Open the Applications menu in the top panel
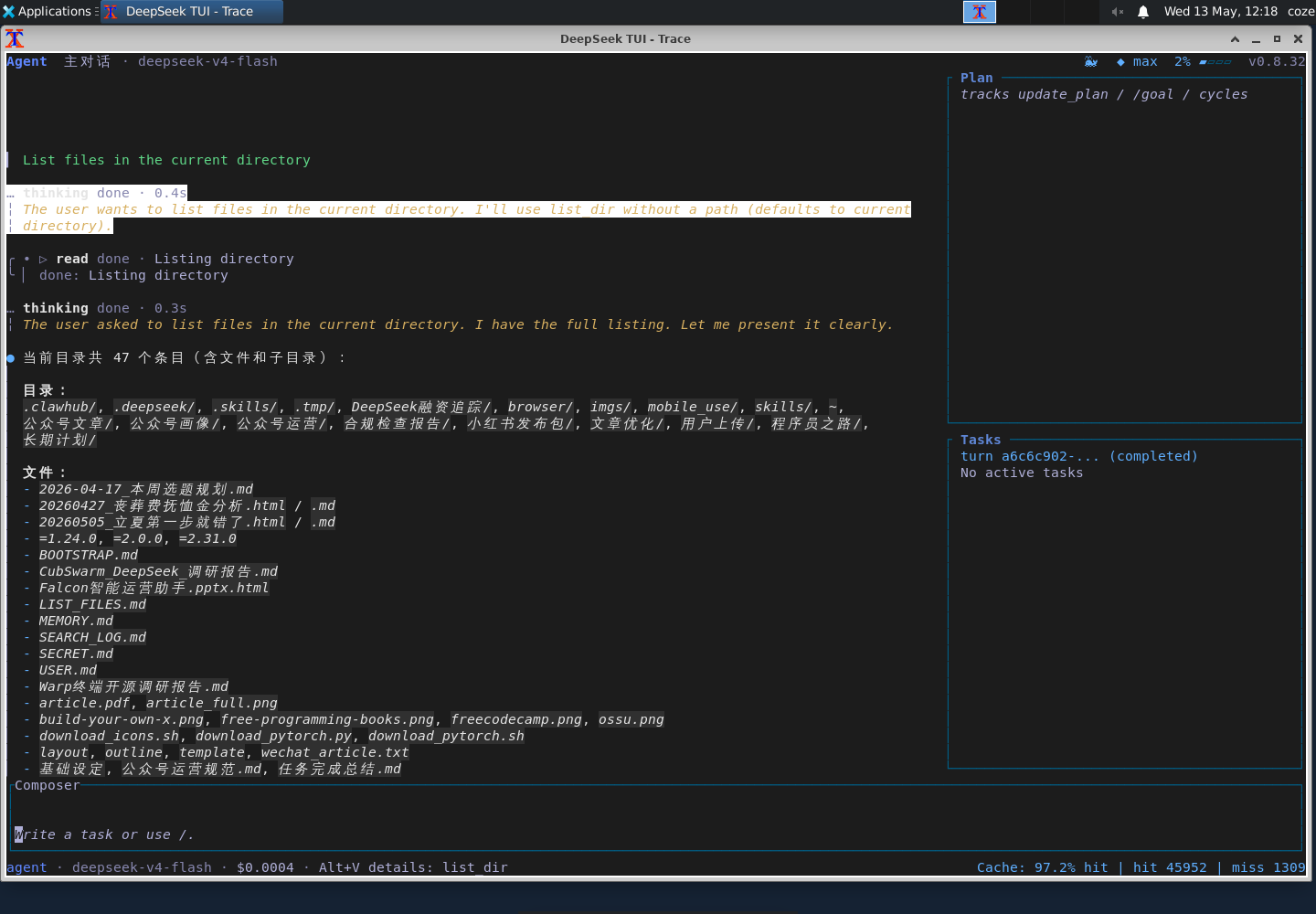 pos(48,11)
